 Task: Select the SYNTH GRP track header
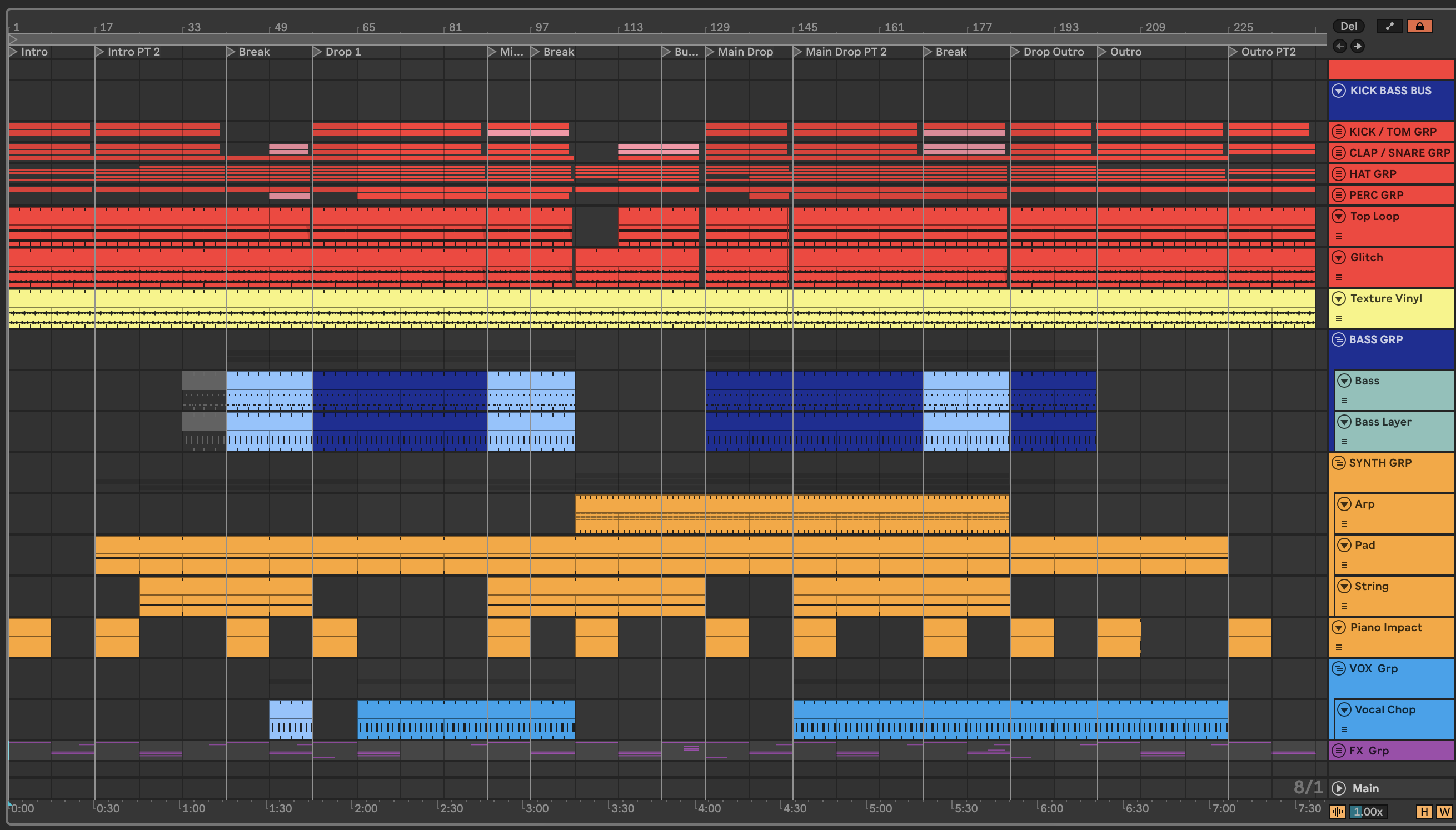1380,463
